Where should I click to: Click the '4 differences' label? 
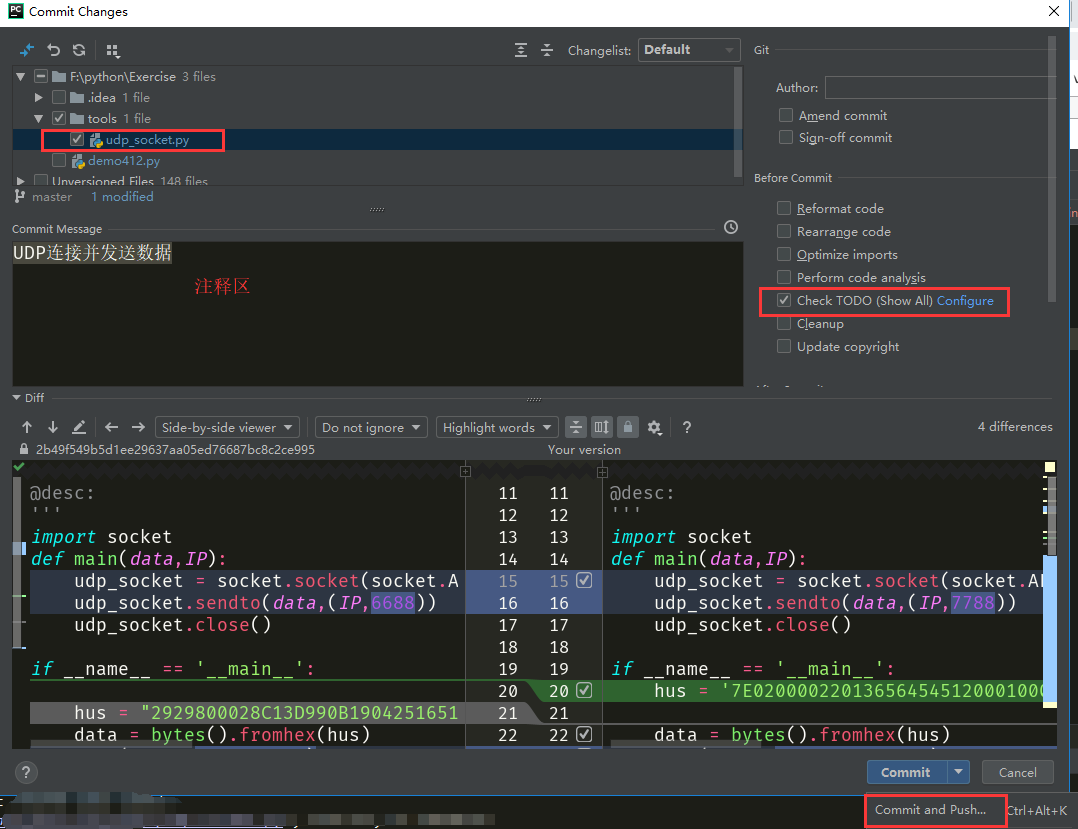[x=1015, y=426]
